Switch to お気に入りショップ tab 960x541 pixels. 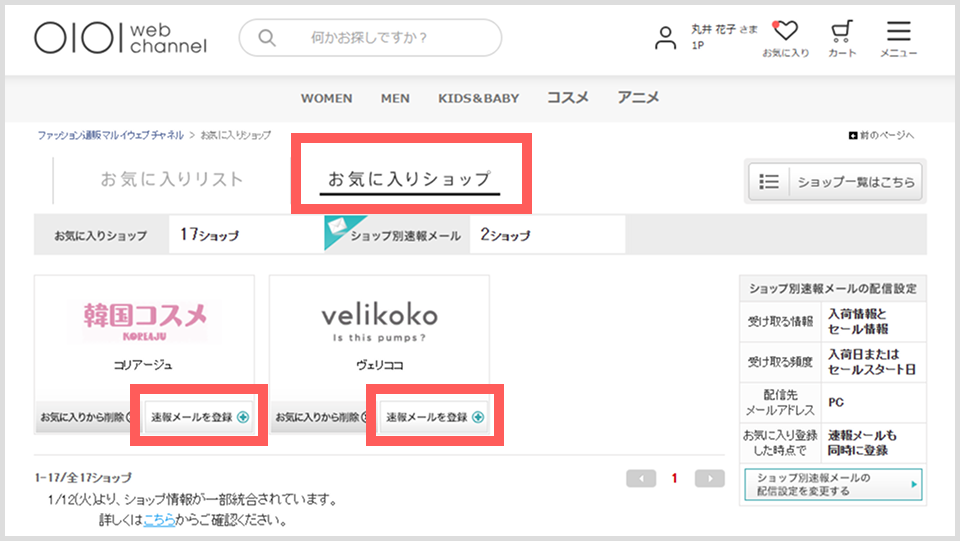(410, 179)
